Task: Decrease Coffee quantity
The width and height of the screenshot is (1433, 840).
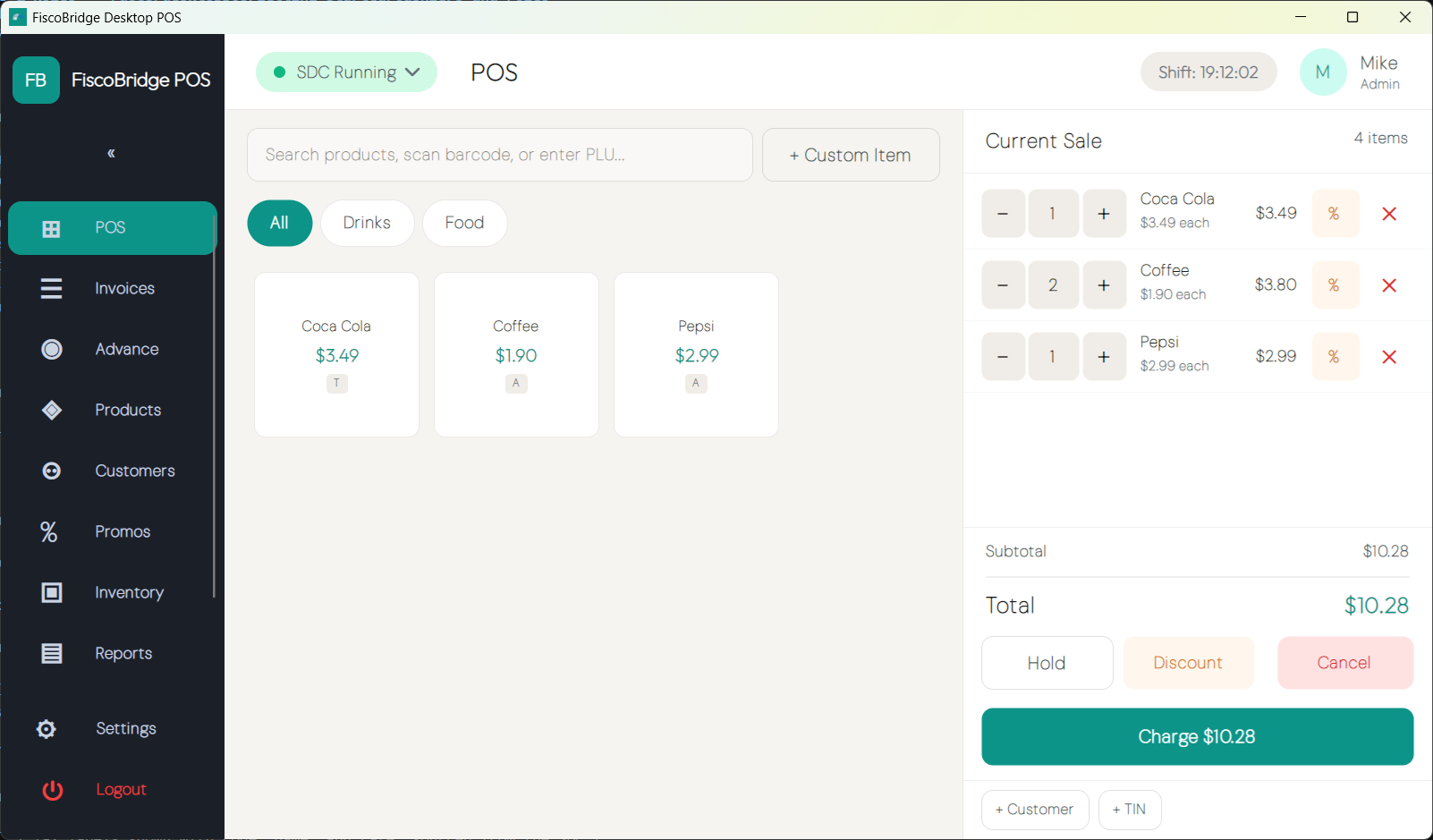Action: pos(1004,285)
